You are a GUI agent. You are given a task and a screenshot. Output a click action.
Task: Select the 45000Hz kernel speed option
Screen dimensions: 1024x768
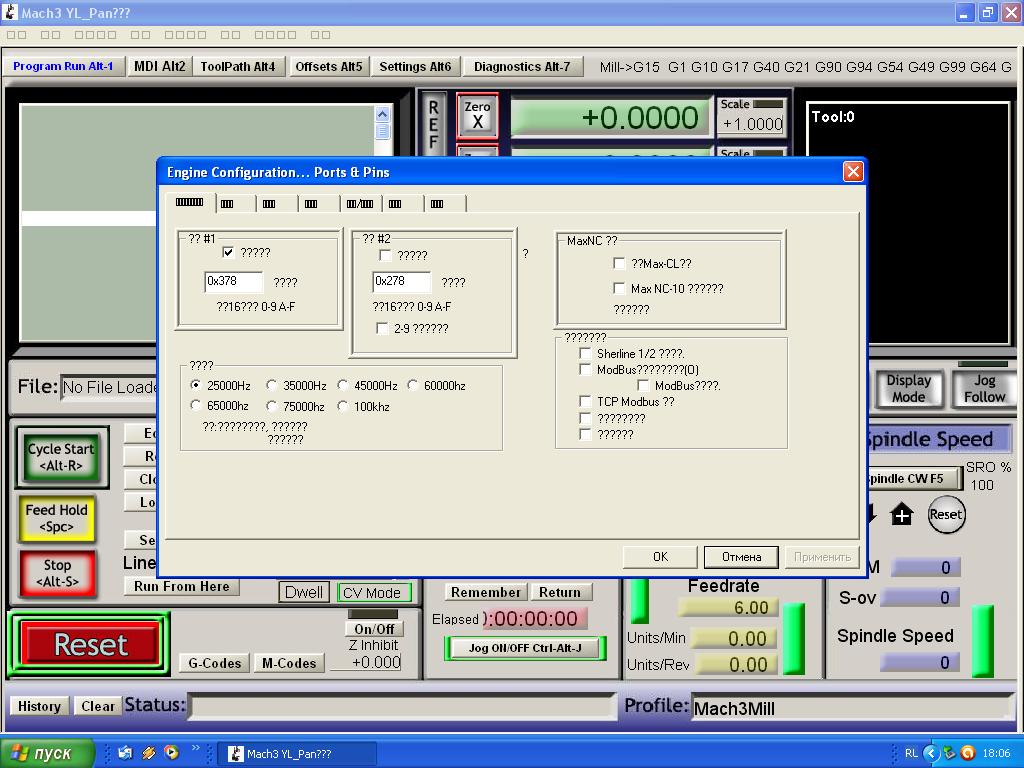pyautogui.click(x=343, y=386)
